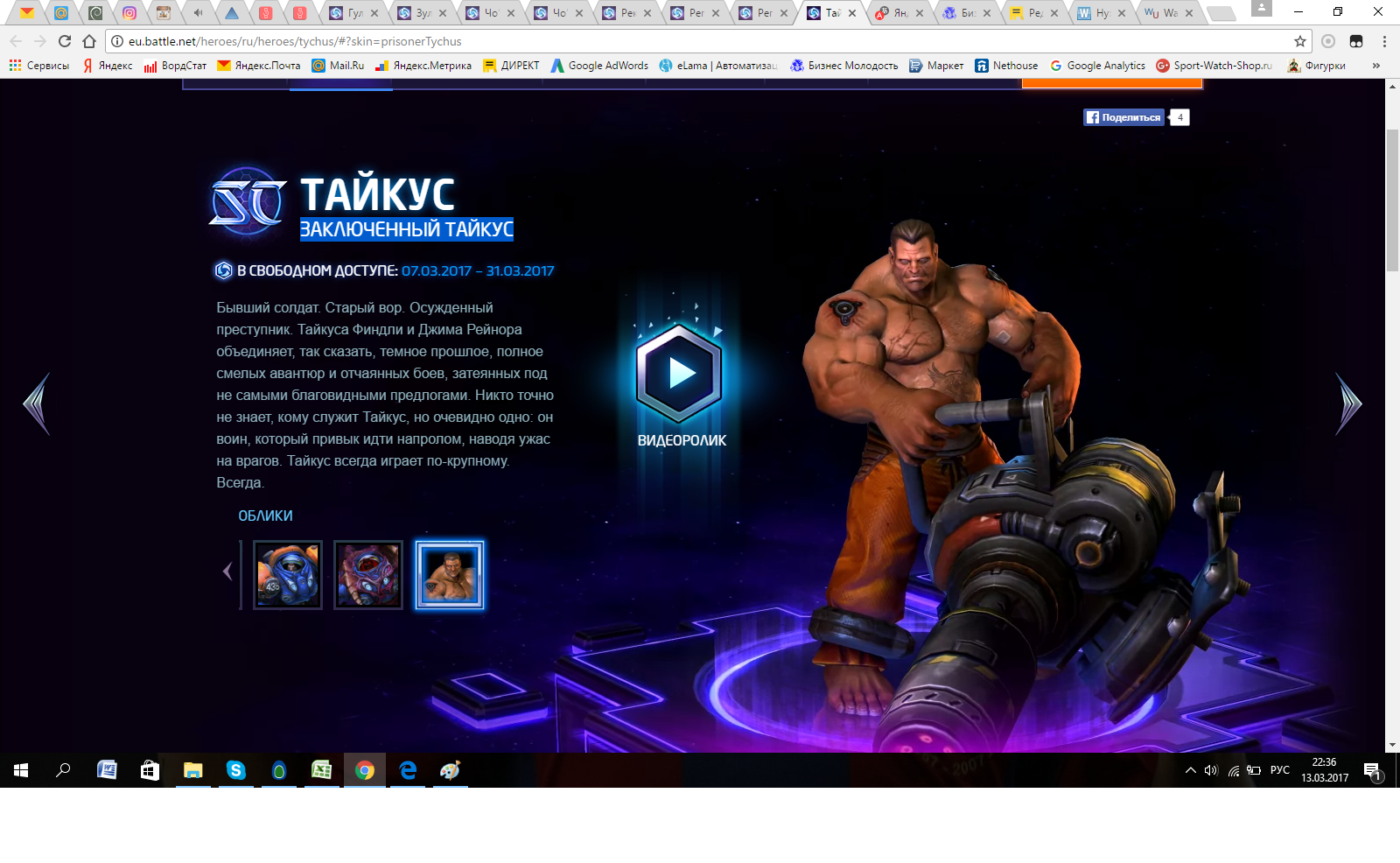
Task: Open the Маркет bookmark
Action: click(x=936, y=66)
